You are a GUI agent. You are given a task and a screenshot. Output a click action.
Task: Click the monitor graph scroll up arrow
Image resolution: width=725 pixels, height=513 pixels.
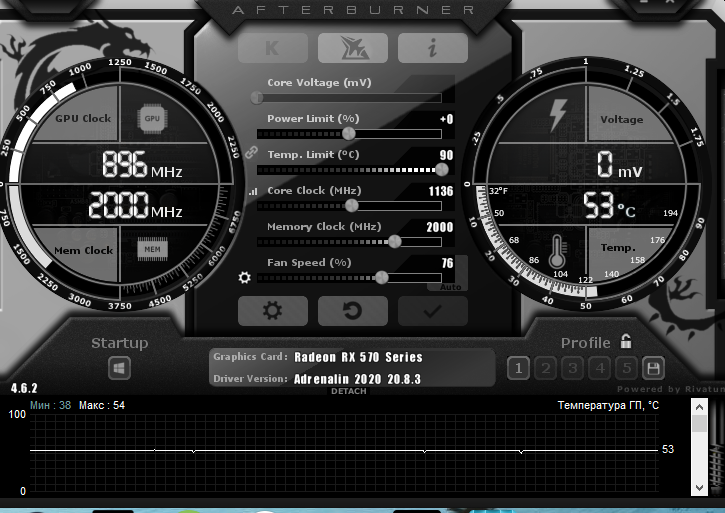tap(699, 407)
